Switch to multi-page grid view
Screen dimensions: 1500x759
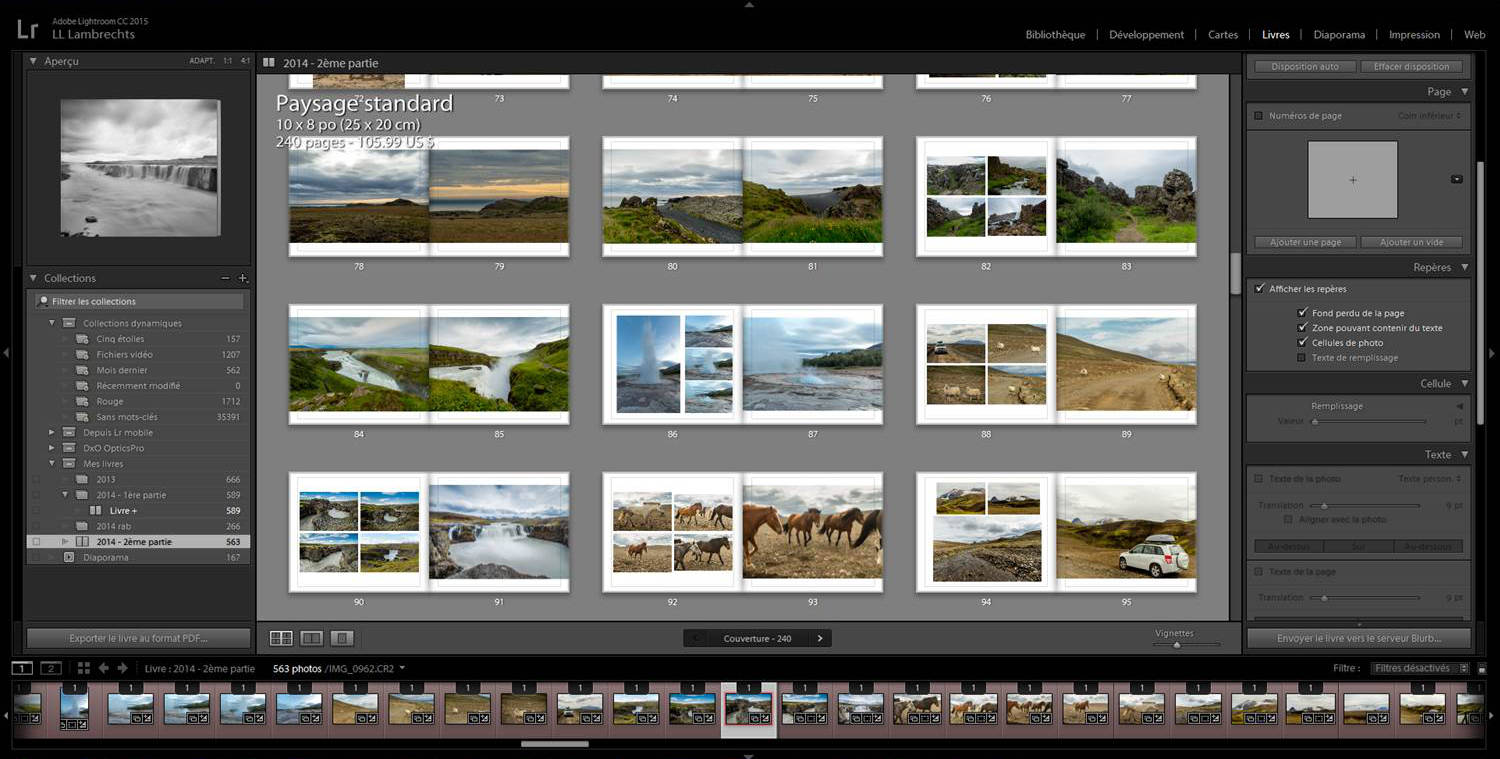tap(281, 638)
